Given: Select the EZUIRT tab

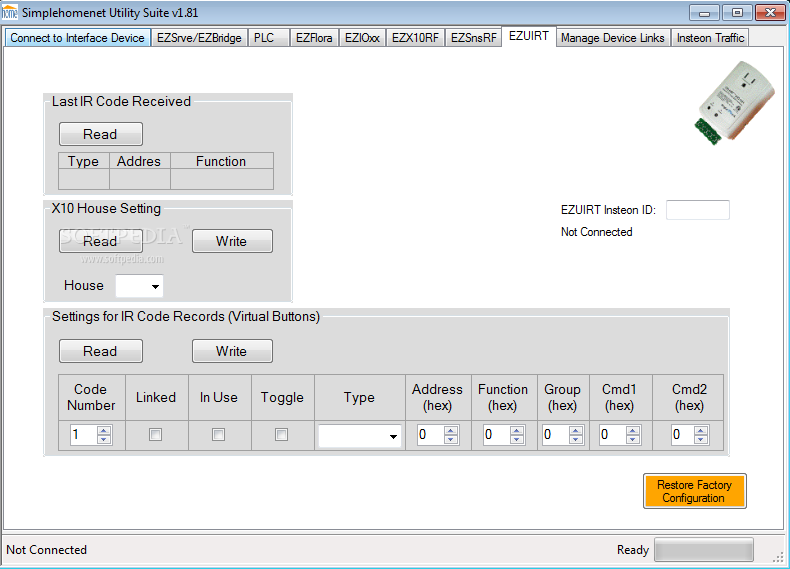Looking at the screenshot, I should (x=529, y=36).
